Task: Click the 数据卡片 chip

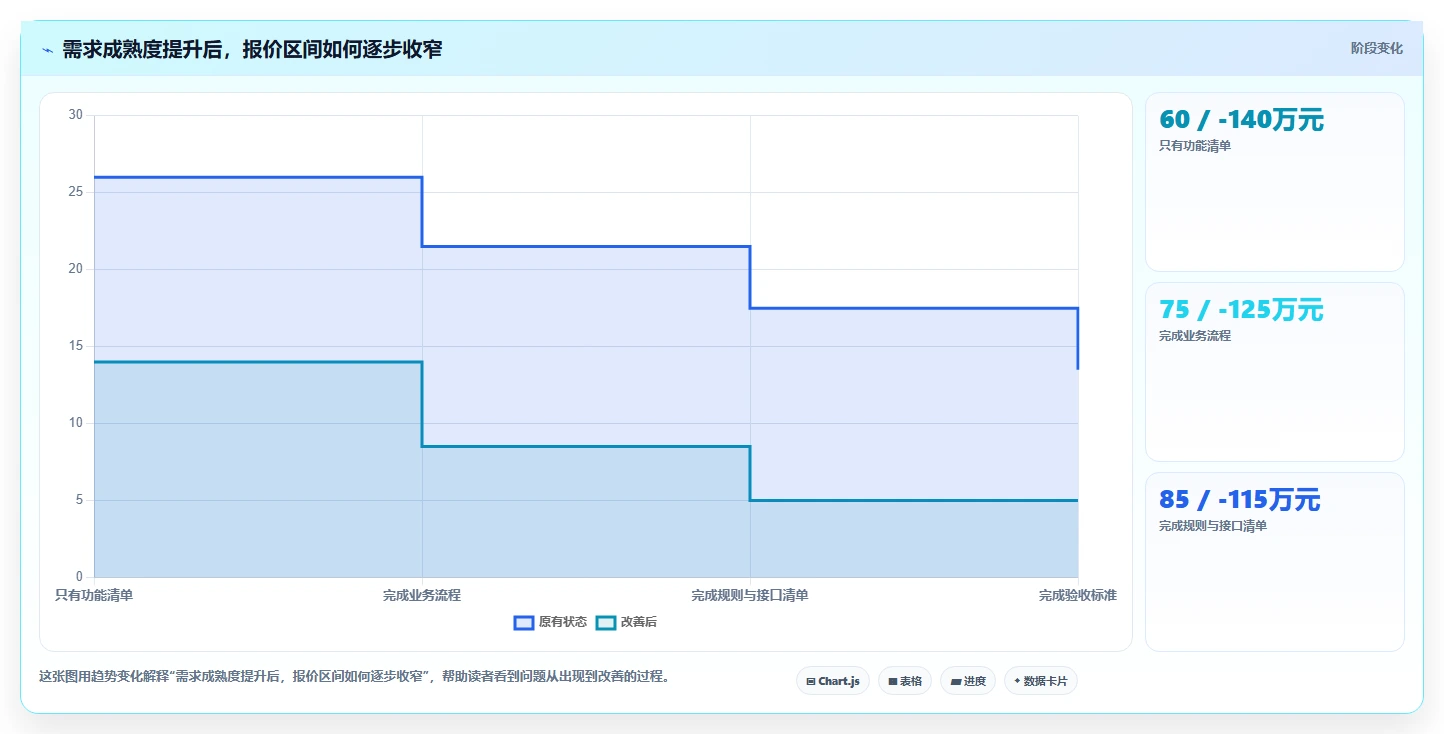Action: [1041, 681]
